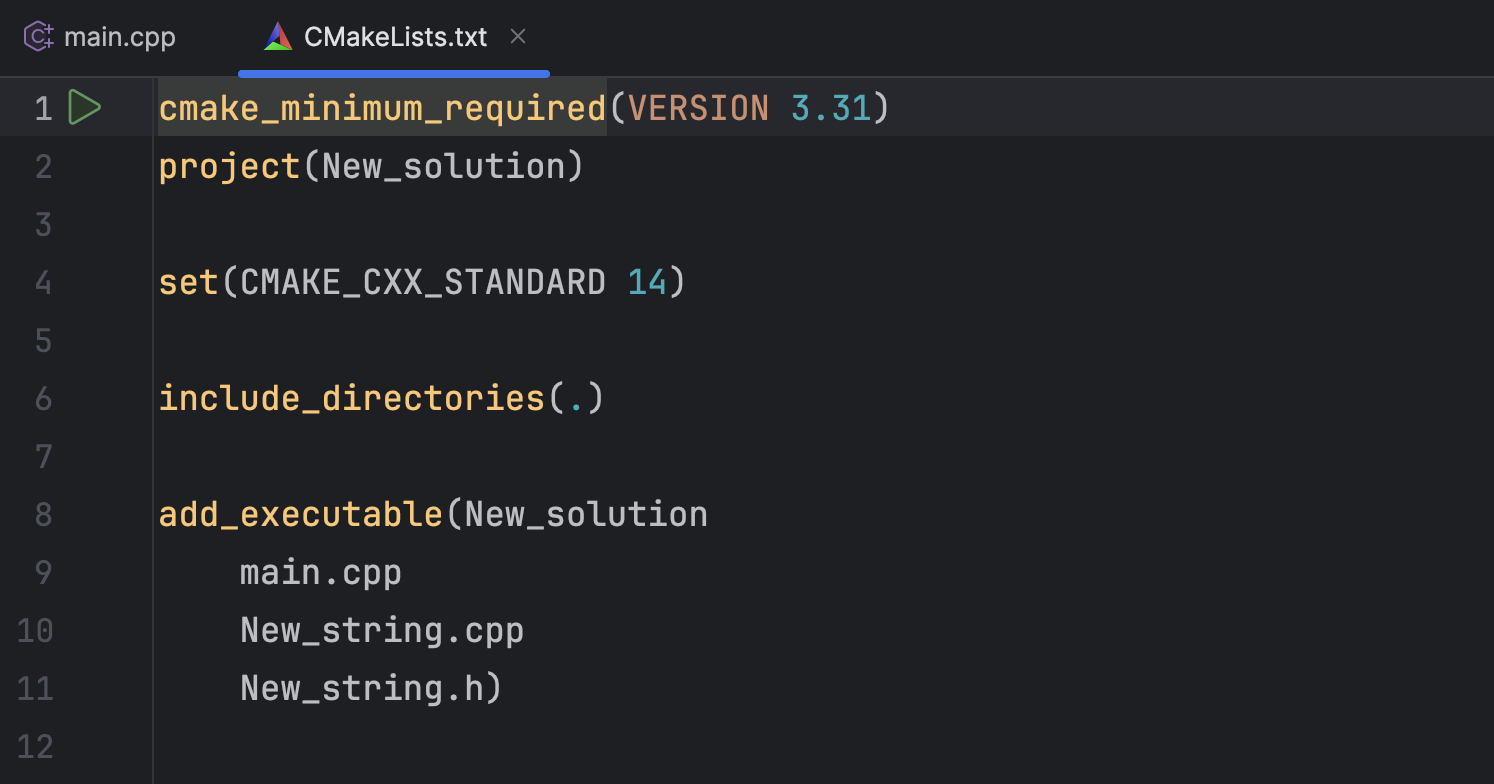Click the New_string.h entry on line 11
Viewport: 1494px width, 784px height.
coord(360,688)
